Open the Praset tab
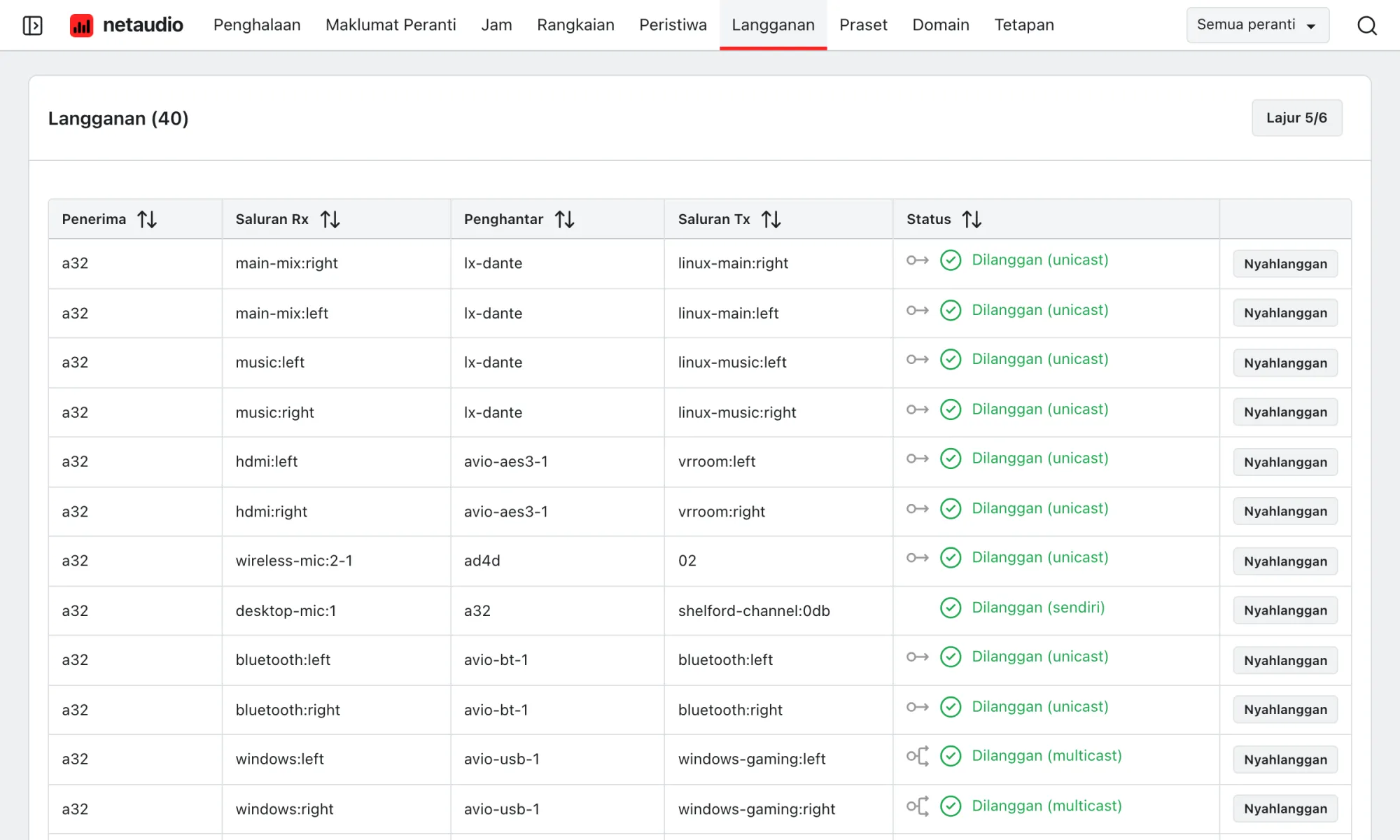Image resolution: width=1400 pixels, height=840 pixels. click(x=863, y=25)
